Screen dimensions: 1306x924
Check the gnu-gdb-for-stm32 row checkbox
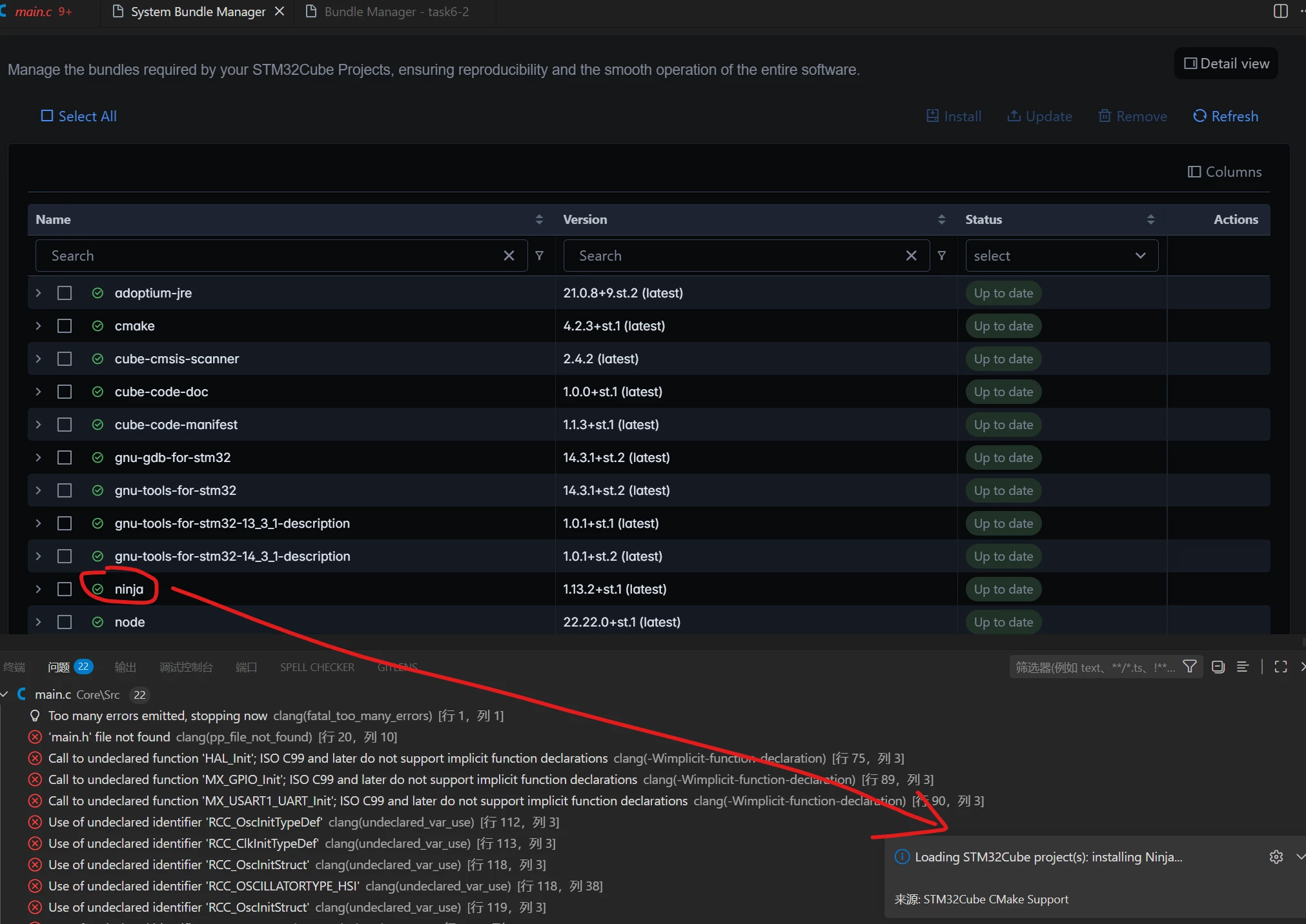[x=65, y=457]
